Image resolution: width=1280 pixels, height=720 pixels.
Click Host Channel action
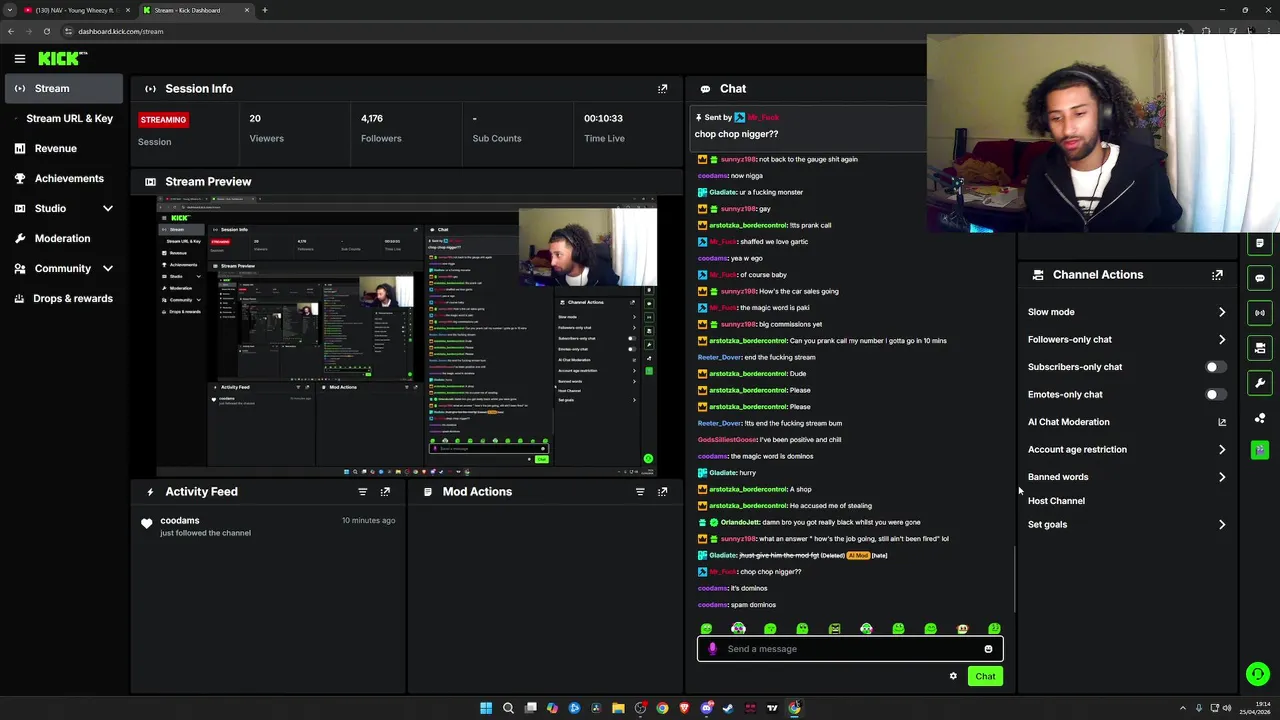[1056, 501]
